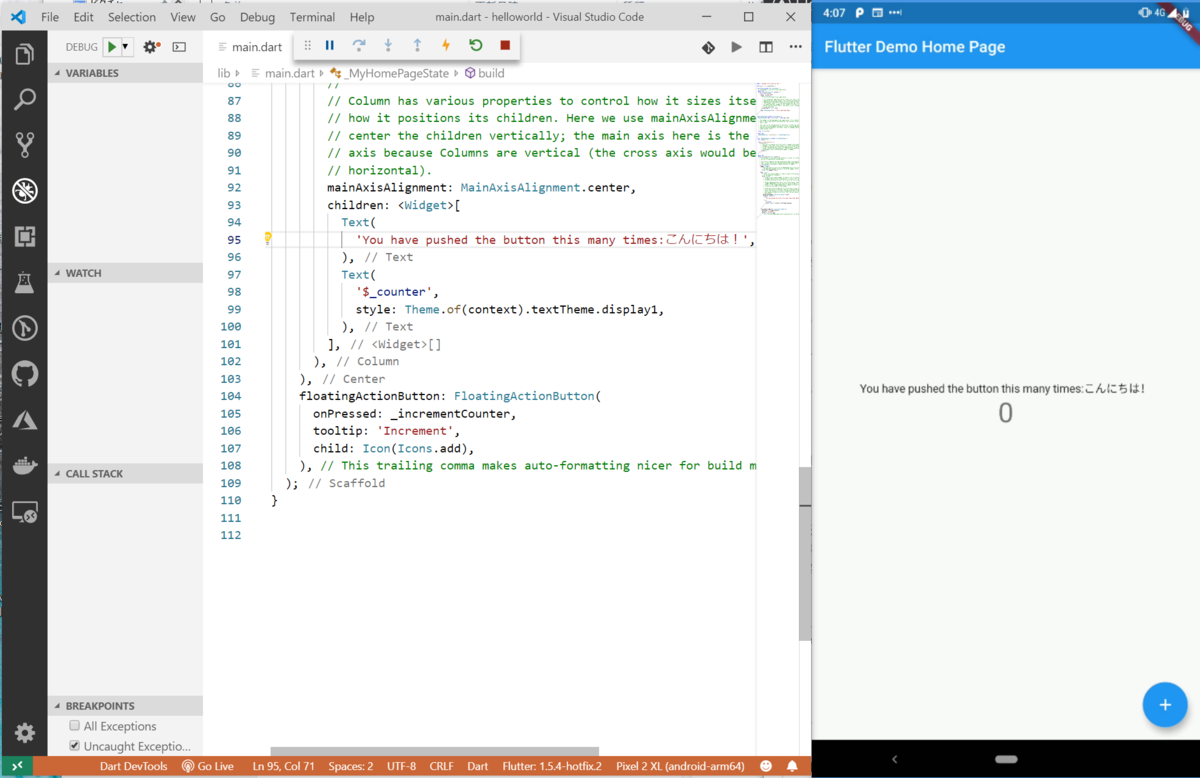Open the Docker view in activity bar
This screenshot has height=778, width=1200.
pyautogui.click(x=24, y=467)
